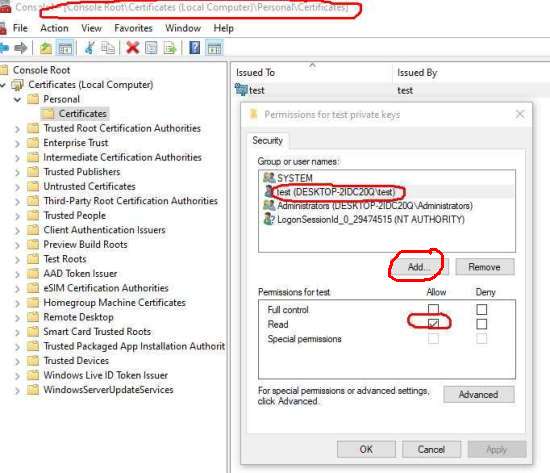Click the Add... button

419,267
